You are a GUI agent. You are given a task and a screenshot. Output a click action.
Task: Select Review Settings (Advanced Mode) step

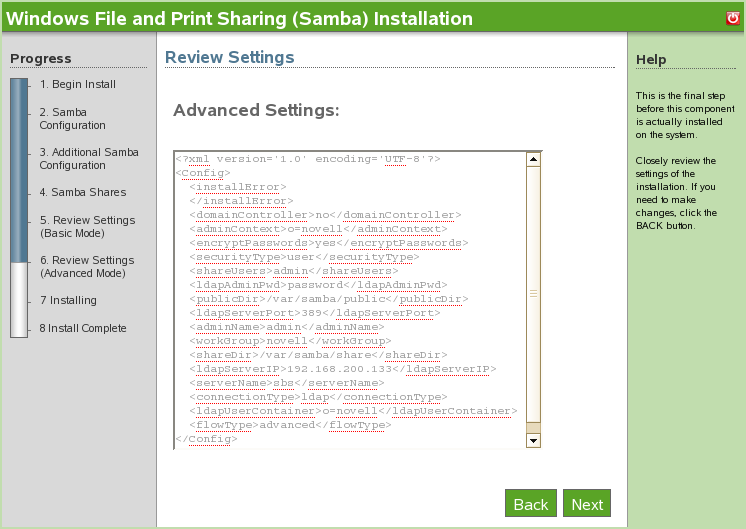click(x=87, y=266)
